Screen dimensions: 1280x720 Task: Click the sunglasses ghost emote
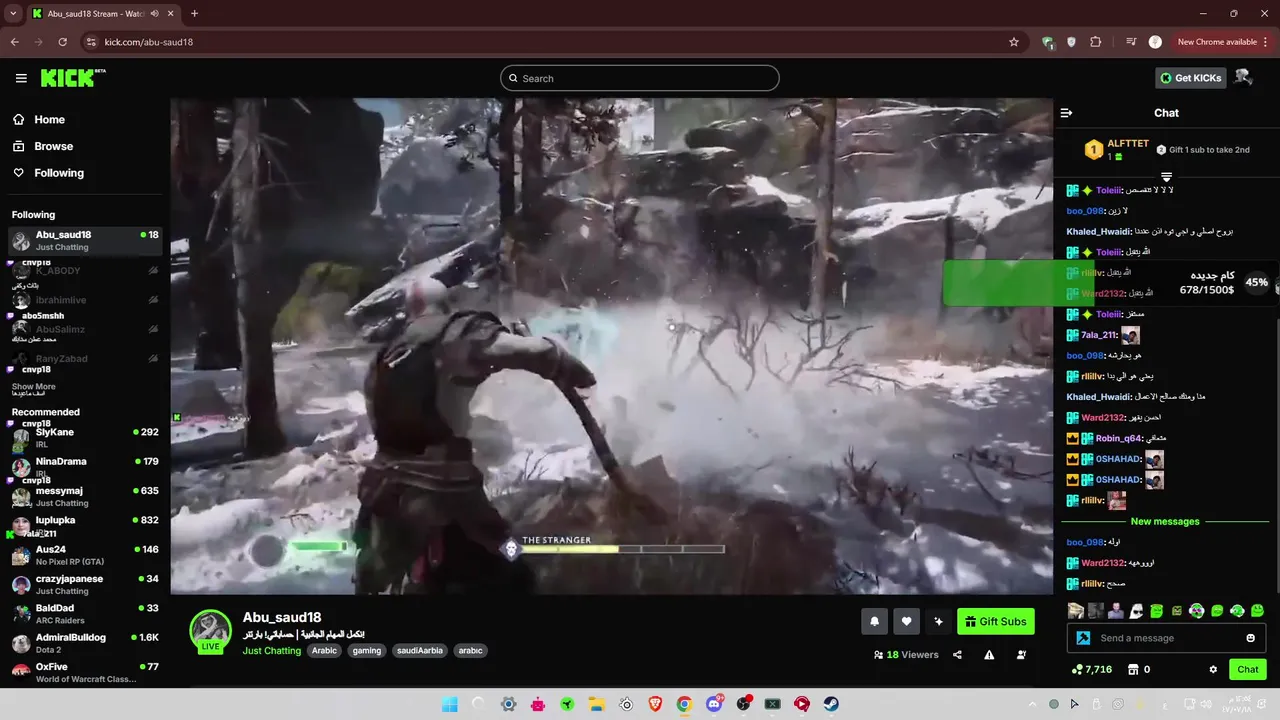(1136, 611)
